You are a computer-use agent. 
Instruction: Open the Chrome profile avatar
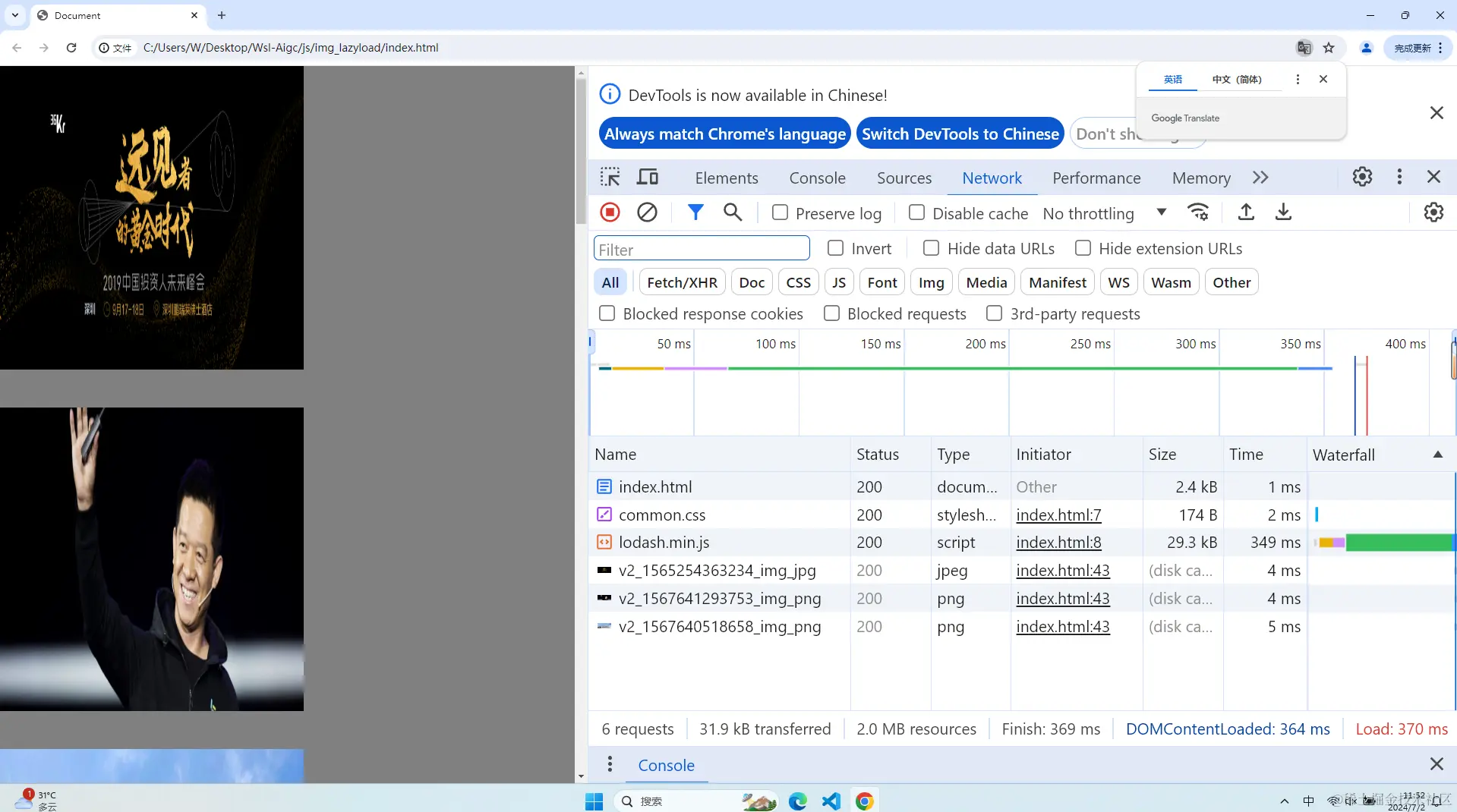(1366, 48)
